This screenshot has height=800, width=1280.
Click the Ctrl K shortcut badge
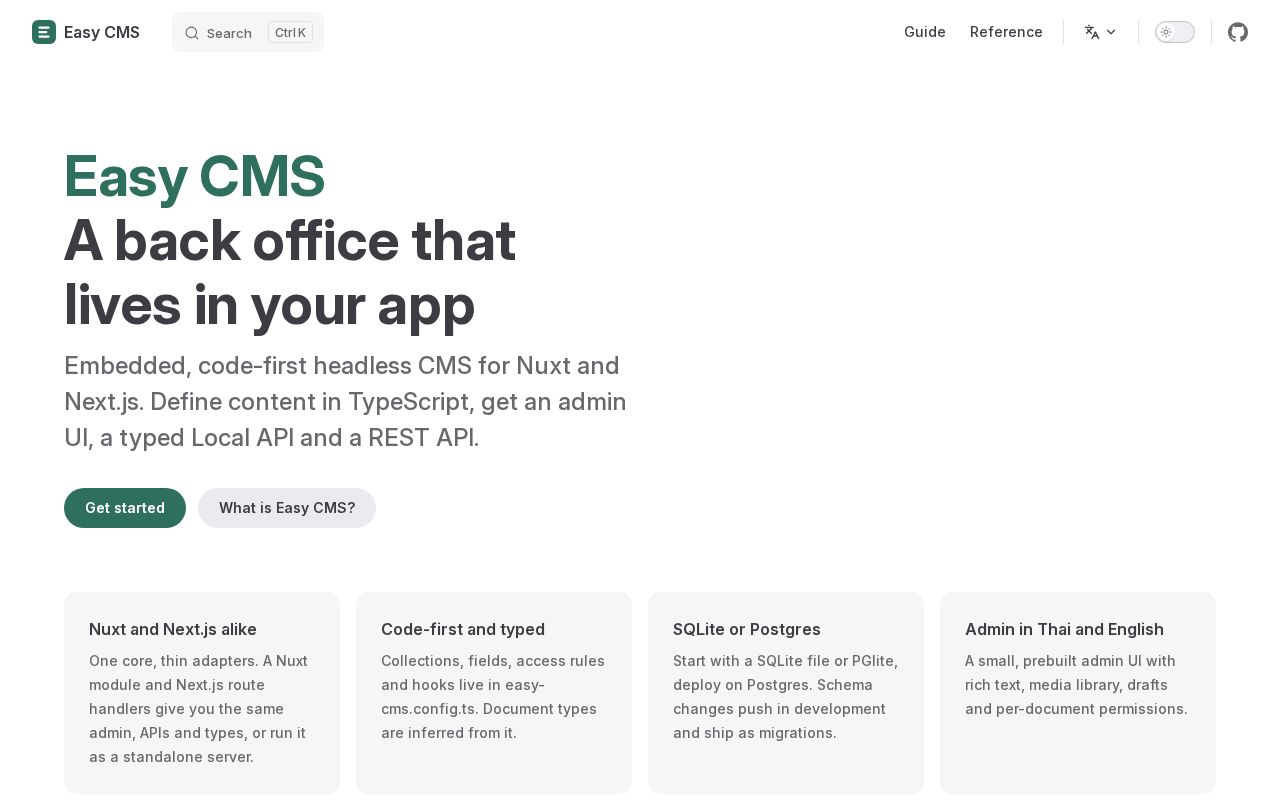290,32
